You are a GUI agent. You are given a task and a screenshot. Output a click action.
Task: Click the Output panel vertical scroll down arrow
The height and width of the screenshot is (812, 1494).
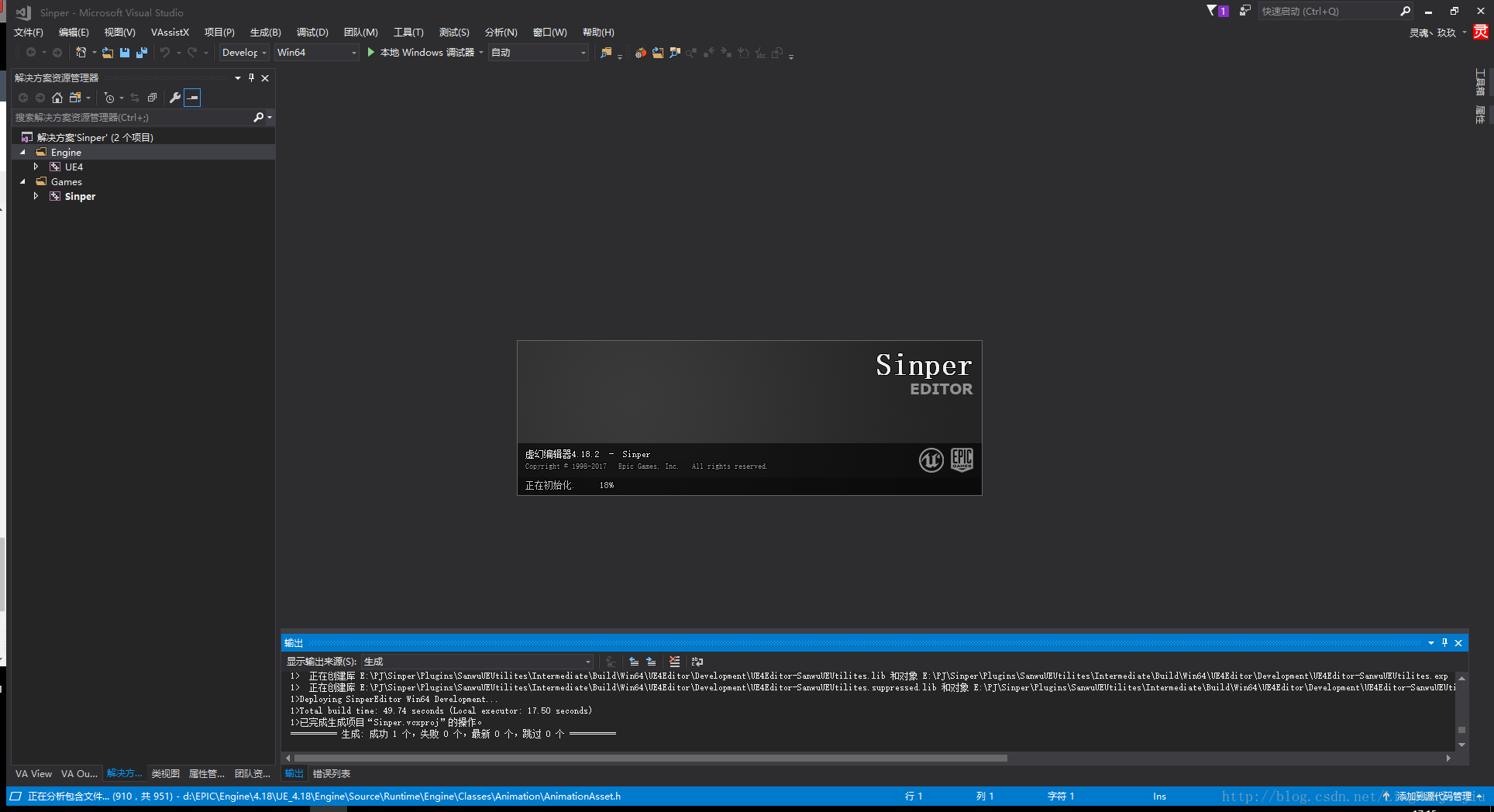pos(1461,745)
